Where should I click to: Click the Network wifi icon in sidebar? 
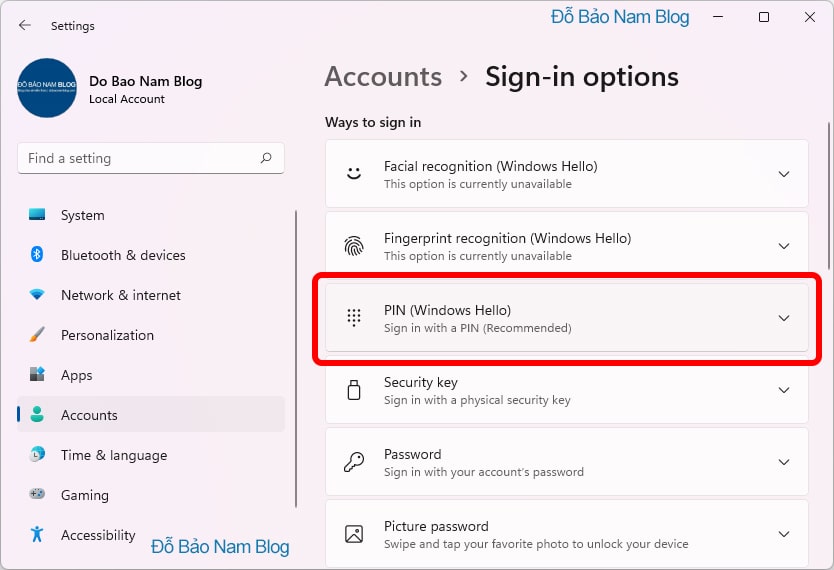(x=37, y=294)
